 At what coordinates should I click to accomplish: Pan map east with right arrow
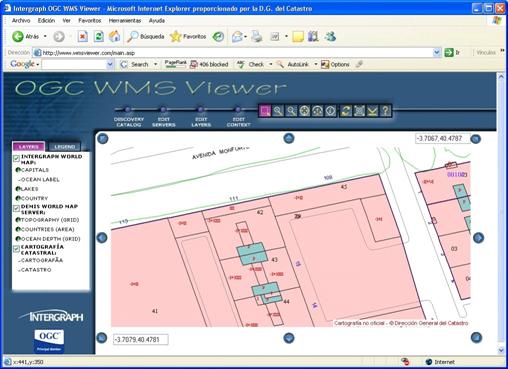click(x=478, y=238)
